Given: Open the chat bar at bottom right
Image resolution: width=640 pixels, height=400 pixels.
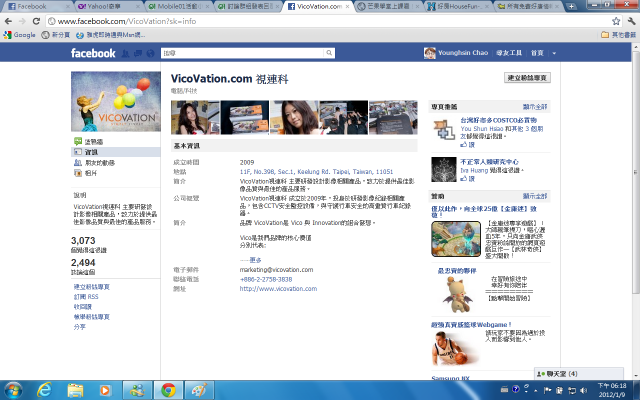Looking at the screenshot, I should (579, 374).
